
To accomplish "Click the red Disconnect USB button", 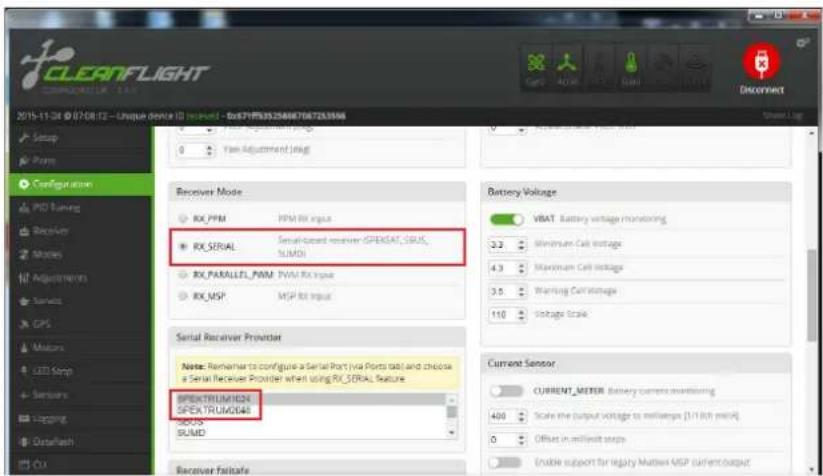I will tap(762, 61).
